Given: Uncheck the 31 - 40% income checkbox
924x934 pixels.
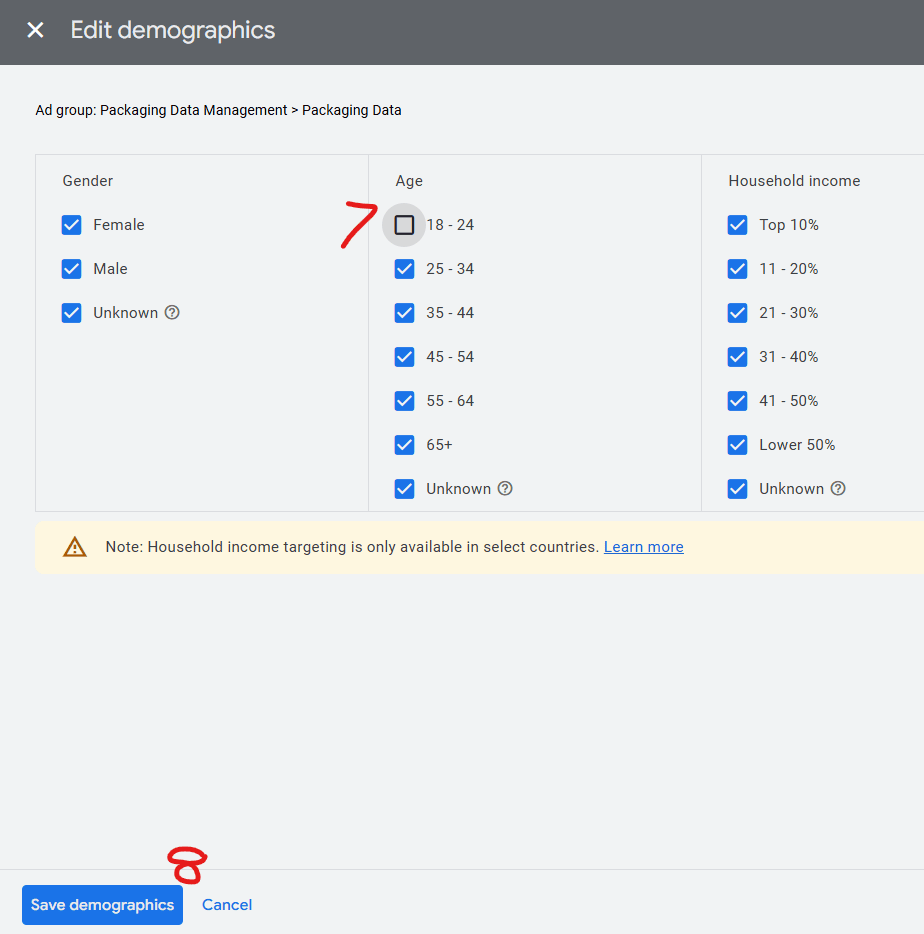Looking at the screenshot, I should (x=738, y=357).
